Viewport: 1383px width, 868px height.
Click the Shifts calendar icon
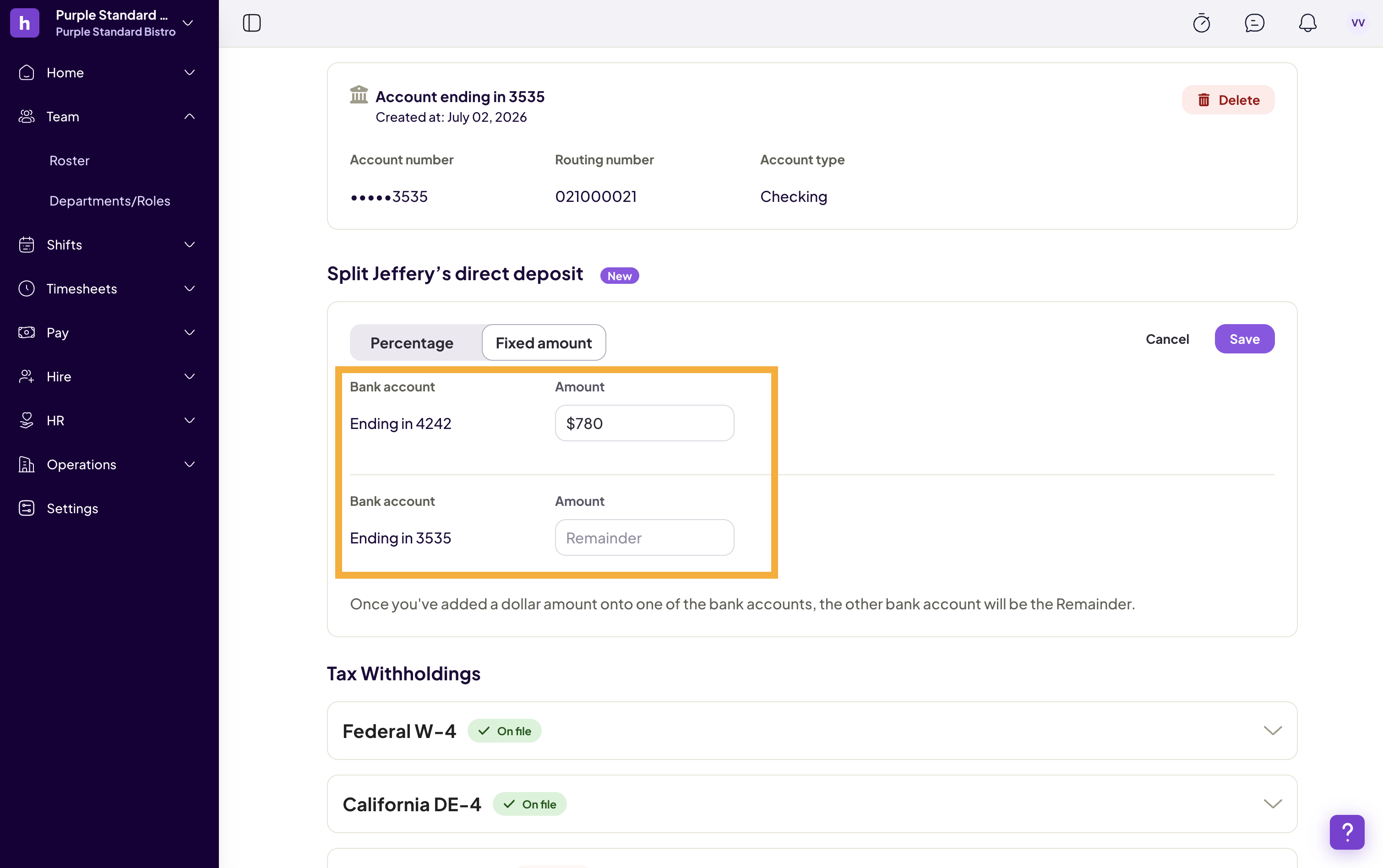point(27,244)
